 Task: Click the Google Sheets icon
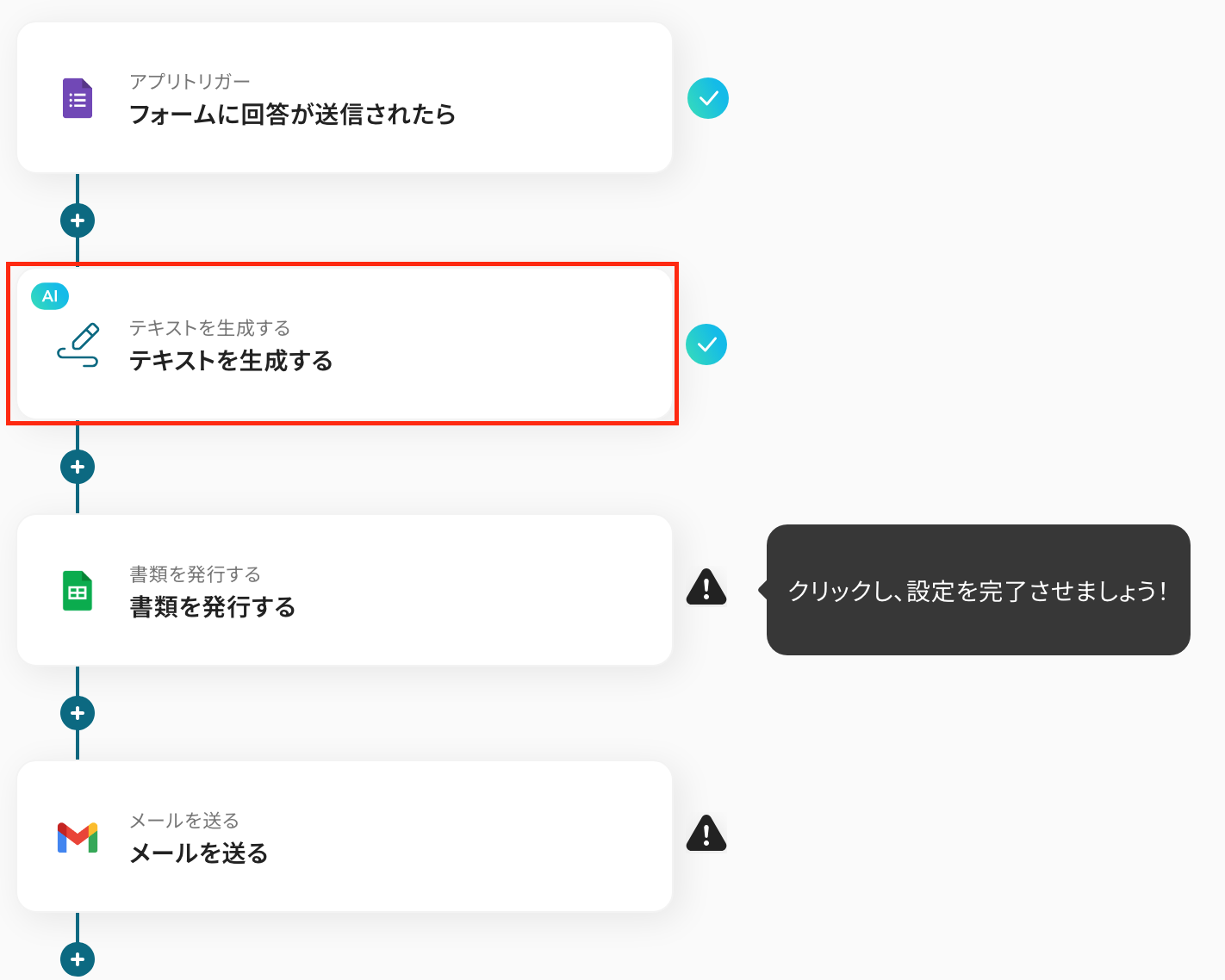tap(78, 591)
